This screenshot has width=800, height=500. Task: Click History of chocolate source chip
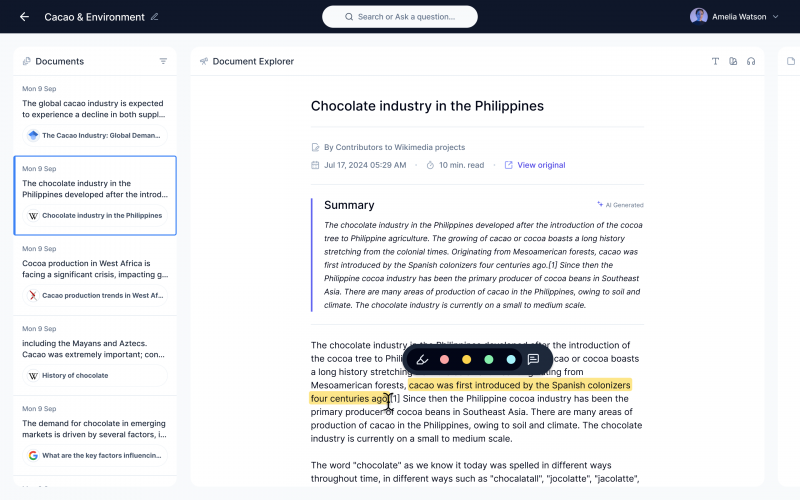click(x=95, y=376)
